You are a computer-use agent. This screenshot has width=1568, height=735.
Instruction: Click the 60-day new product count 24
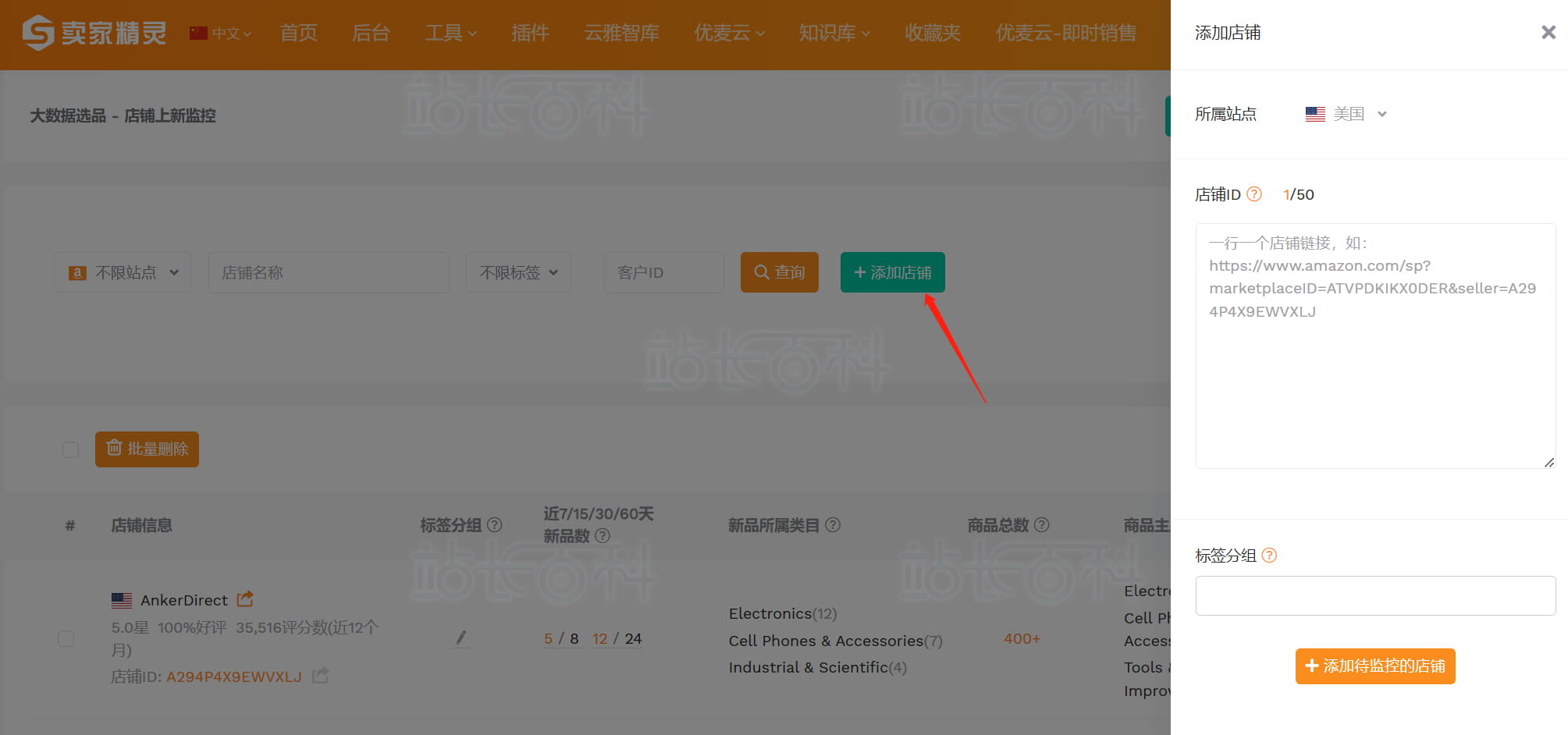point(633,638)
